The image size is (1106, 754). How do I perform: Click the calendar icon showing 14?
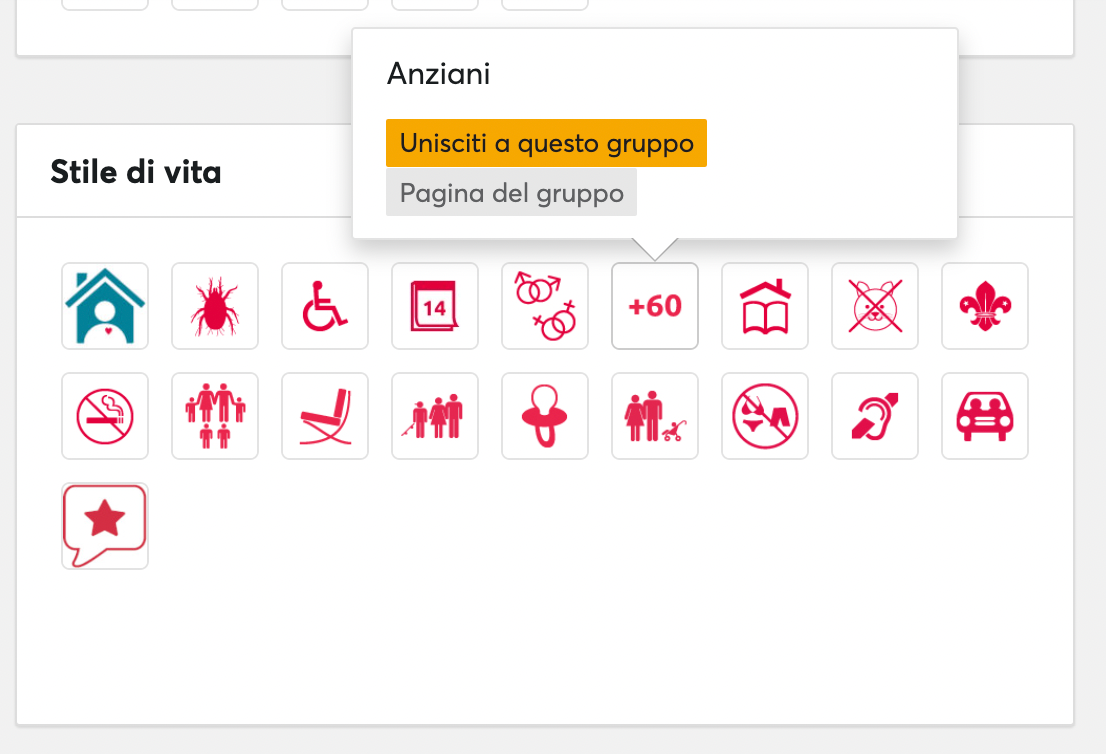(x=435, y=306)
